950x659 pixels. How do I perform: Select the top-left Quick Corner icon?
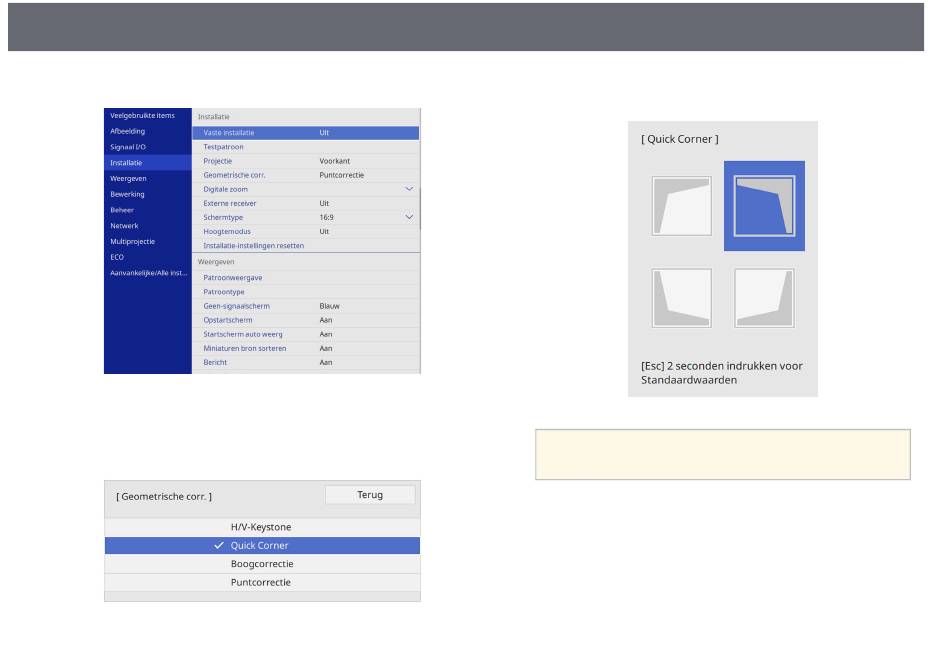pos(681,206)
